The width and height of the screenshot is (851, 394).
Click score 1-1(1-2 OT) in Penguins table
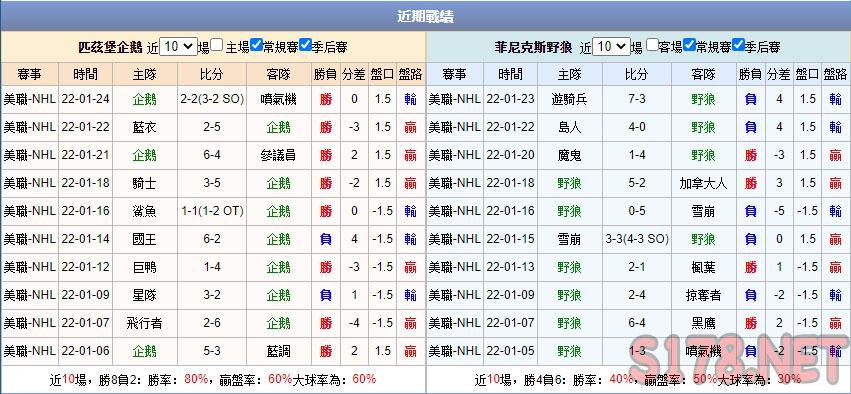tap(212, 211)
